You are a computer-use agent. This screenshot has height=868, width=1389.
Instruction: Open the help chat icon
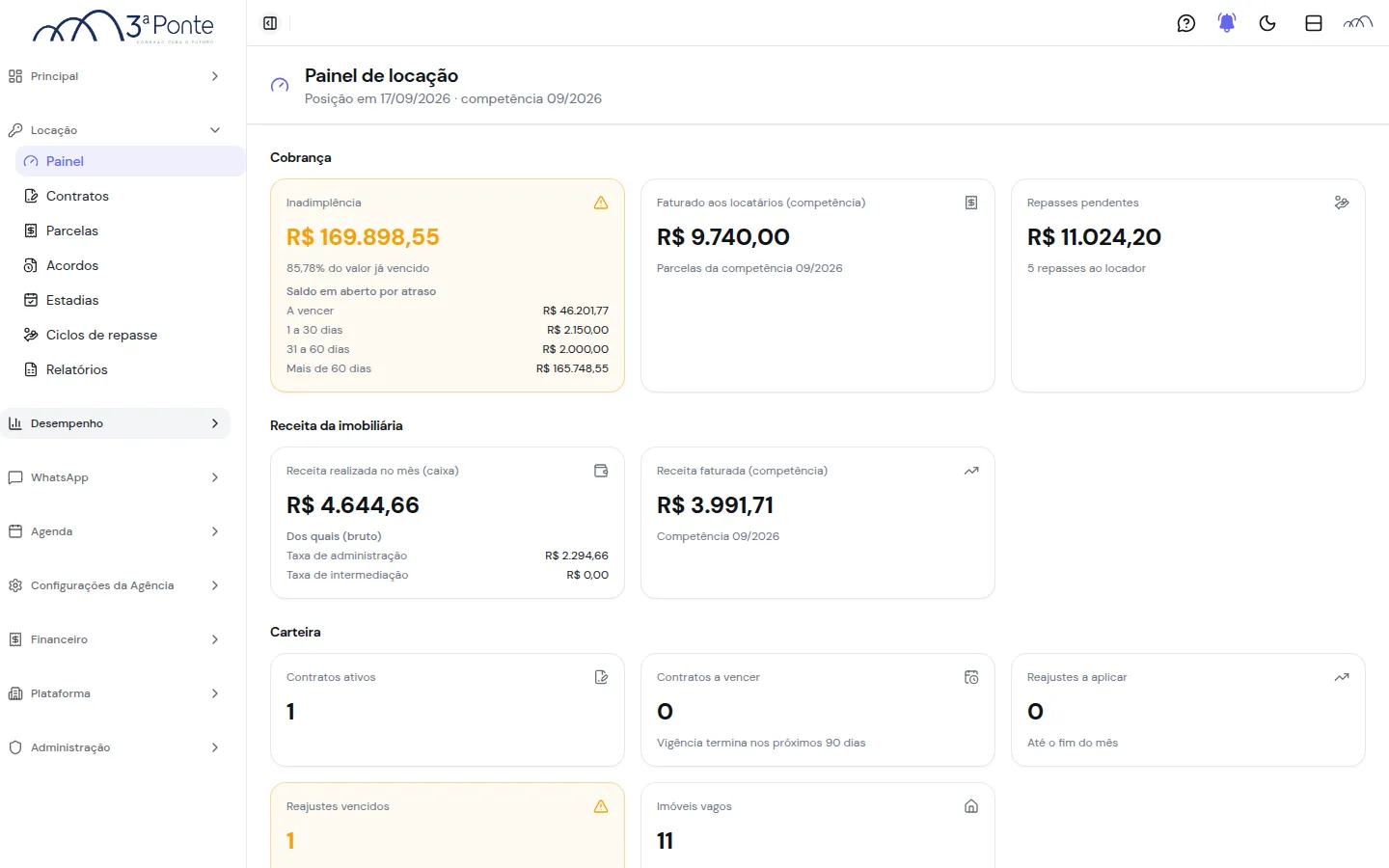coord(1186,23)
